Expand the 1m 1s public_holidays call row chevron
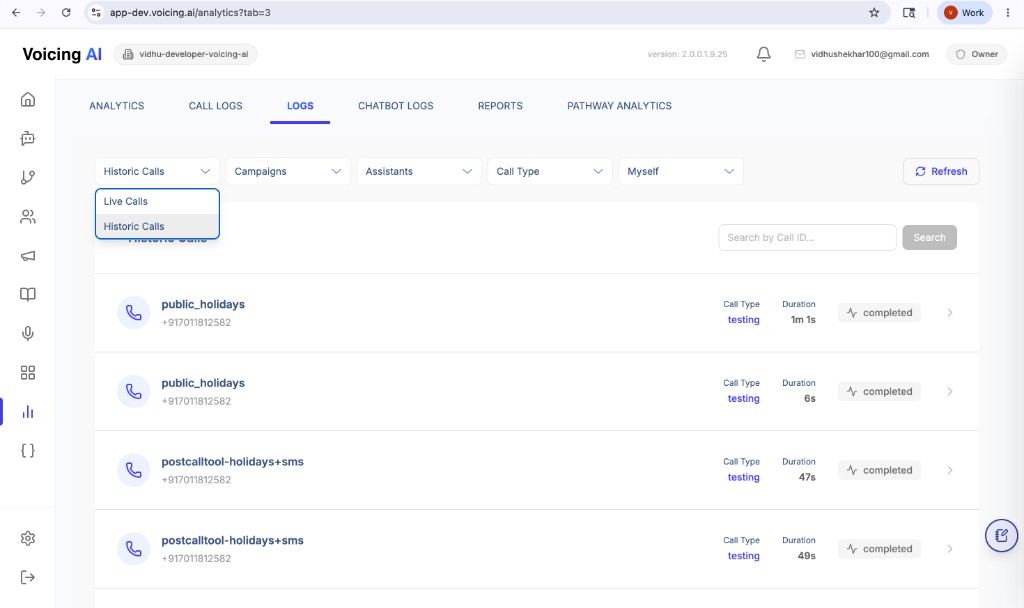The width and height of the screenshot is (1024, 608). (950, 313)
